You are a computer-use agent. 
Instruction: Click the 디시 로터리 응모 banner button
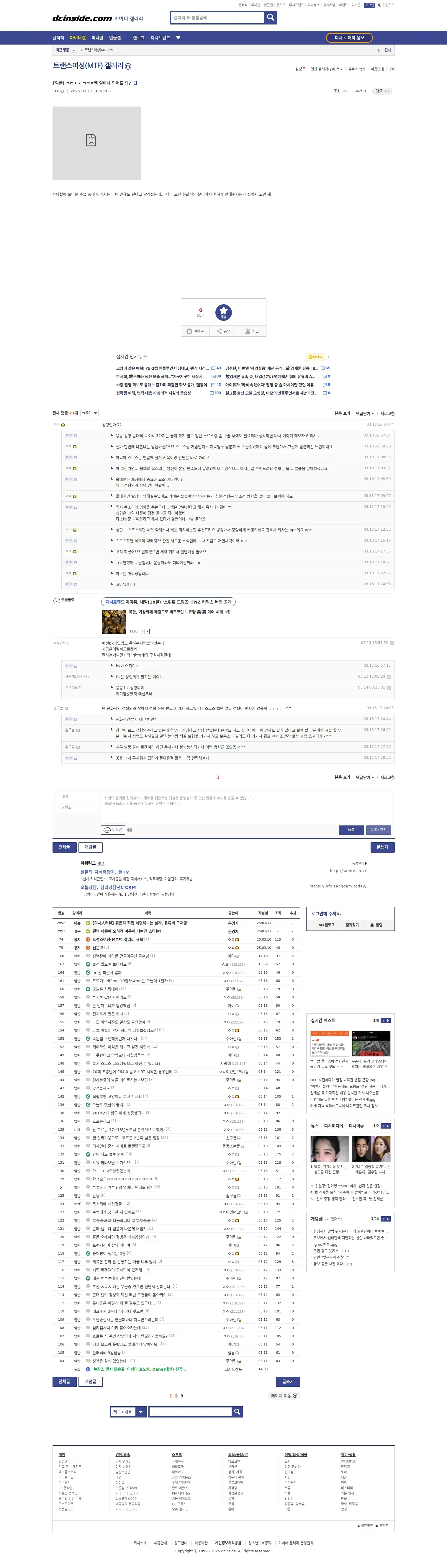click(x=349, y=38)
